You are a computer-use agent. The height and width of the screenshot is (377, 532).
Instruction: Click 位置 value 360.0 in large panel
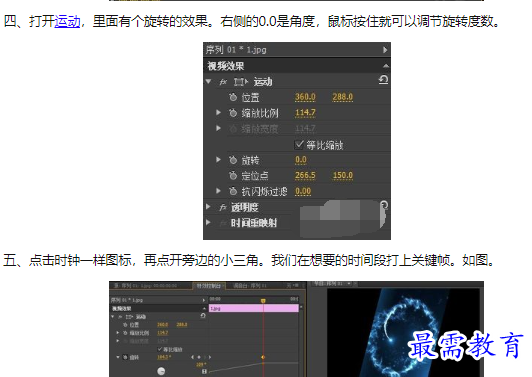click(305, 97)
